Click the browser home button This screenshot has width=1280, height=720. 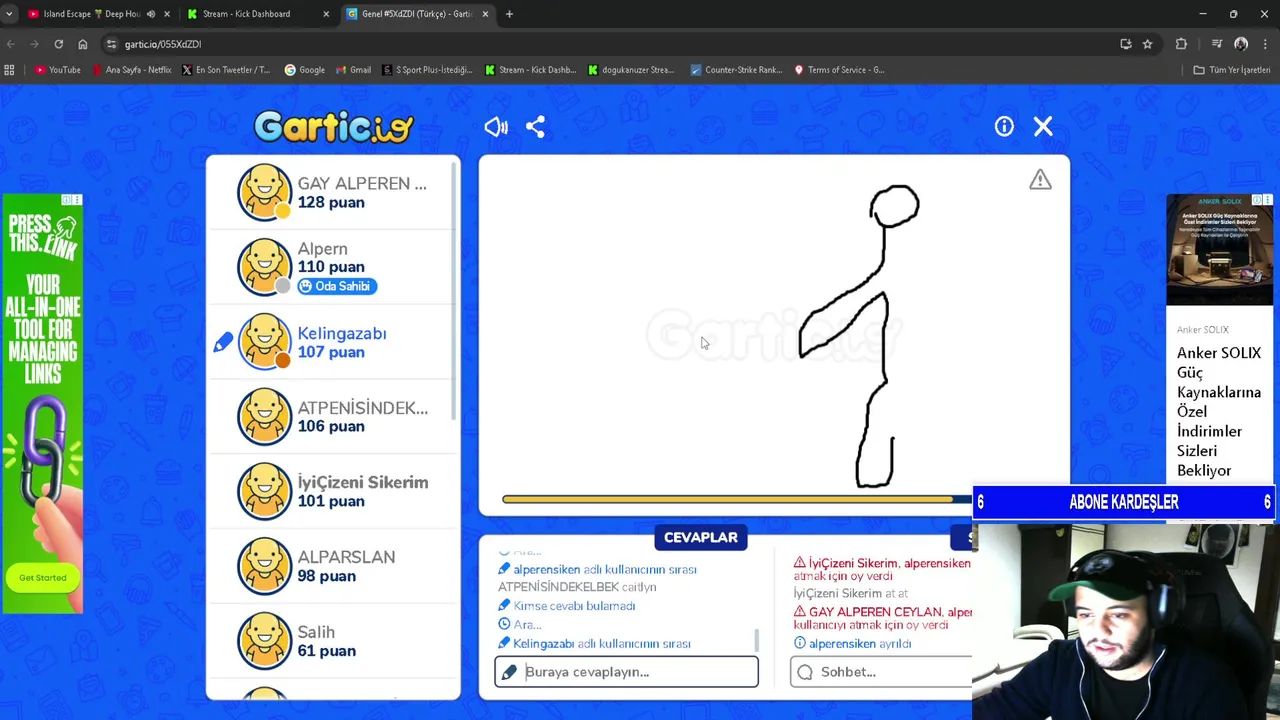83,44
